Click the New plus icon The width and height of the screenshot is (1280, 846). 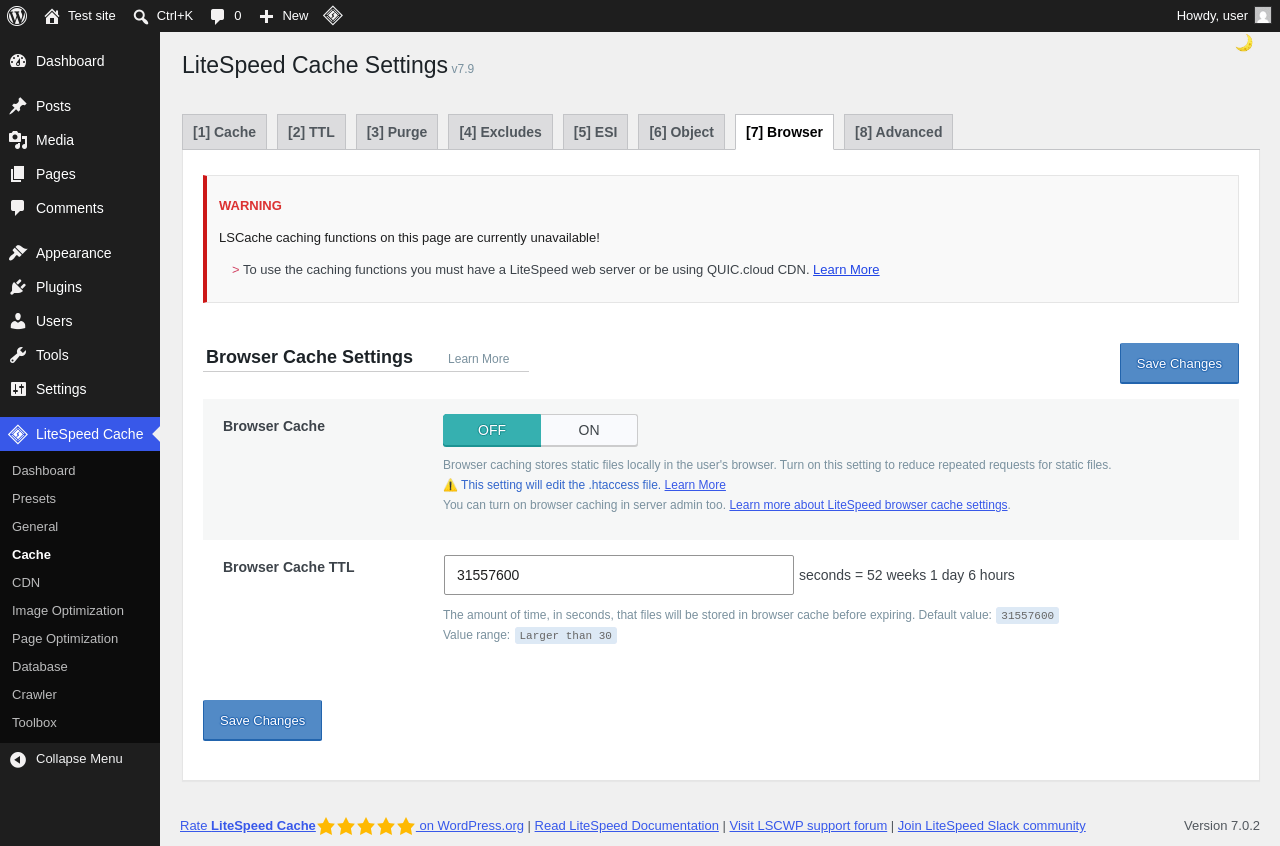(266, 16)
